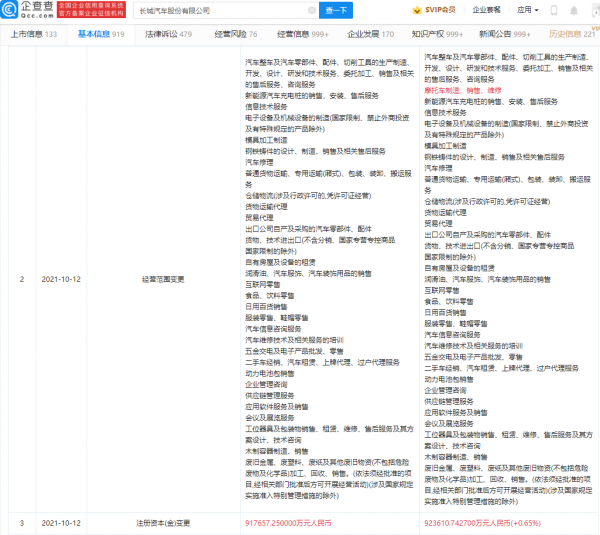Switch to the 历史信息 tab
600x535 pixels.
[x=572, y=34]
